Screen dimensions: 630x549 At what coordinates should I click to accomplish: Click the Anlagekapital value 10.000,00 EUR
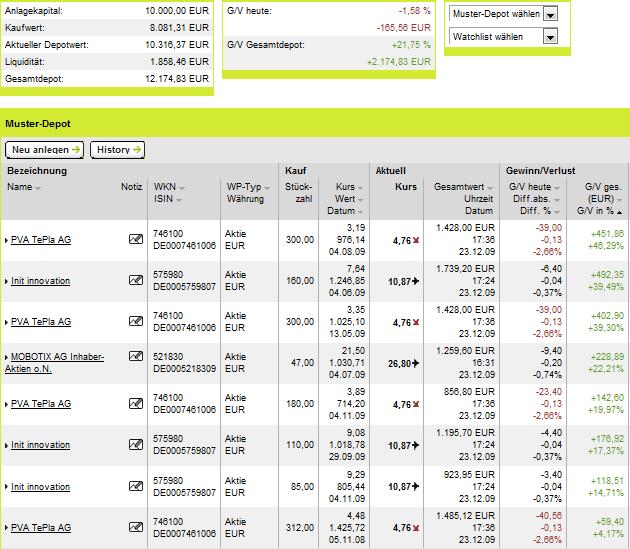coord(177,11)
